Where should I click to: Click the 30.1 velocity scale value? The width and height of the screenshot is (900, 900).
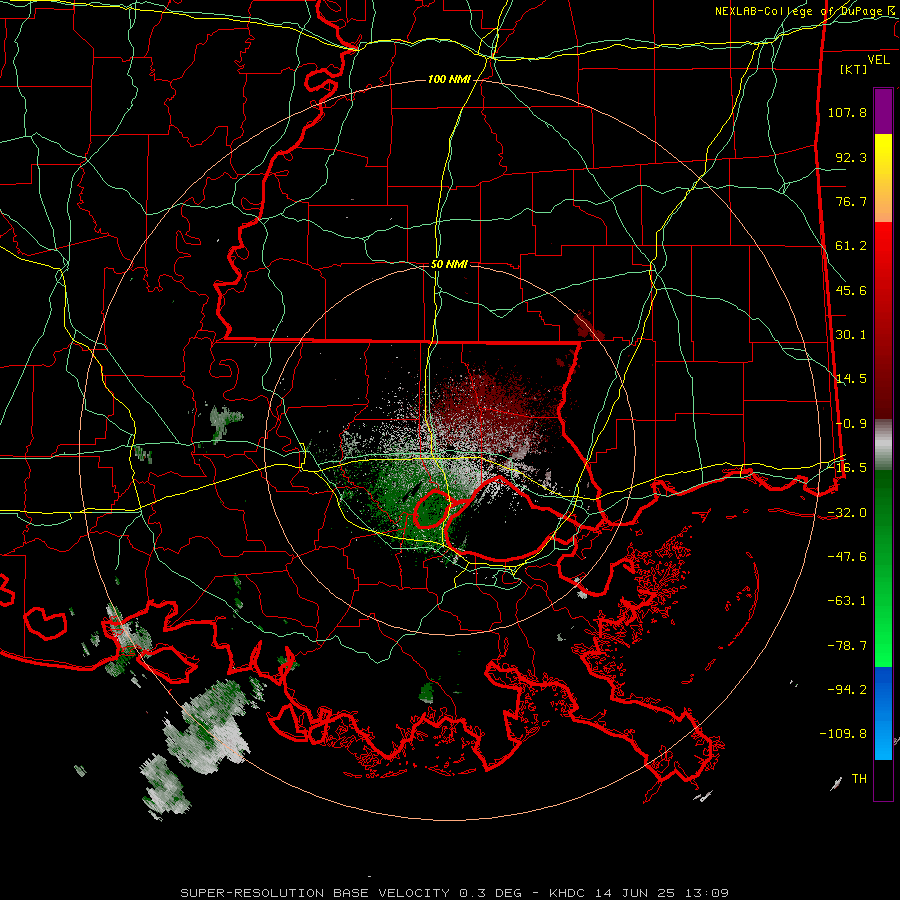point(851,335)
